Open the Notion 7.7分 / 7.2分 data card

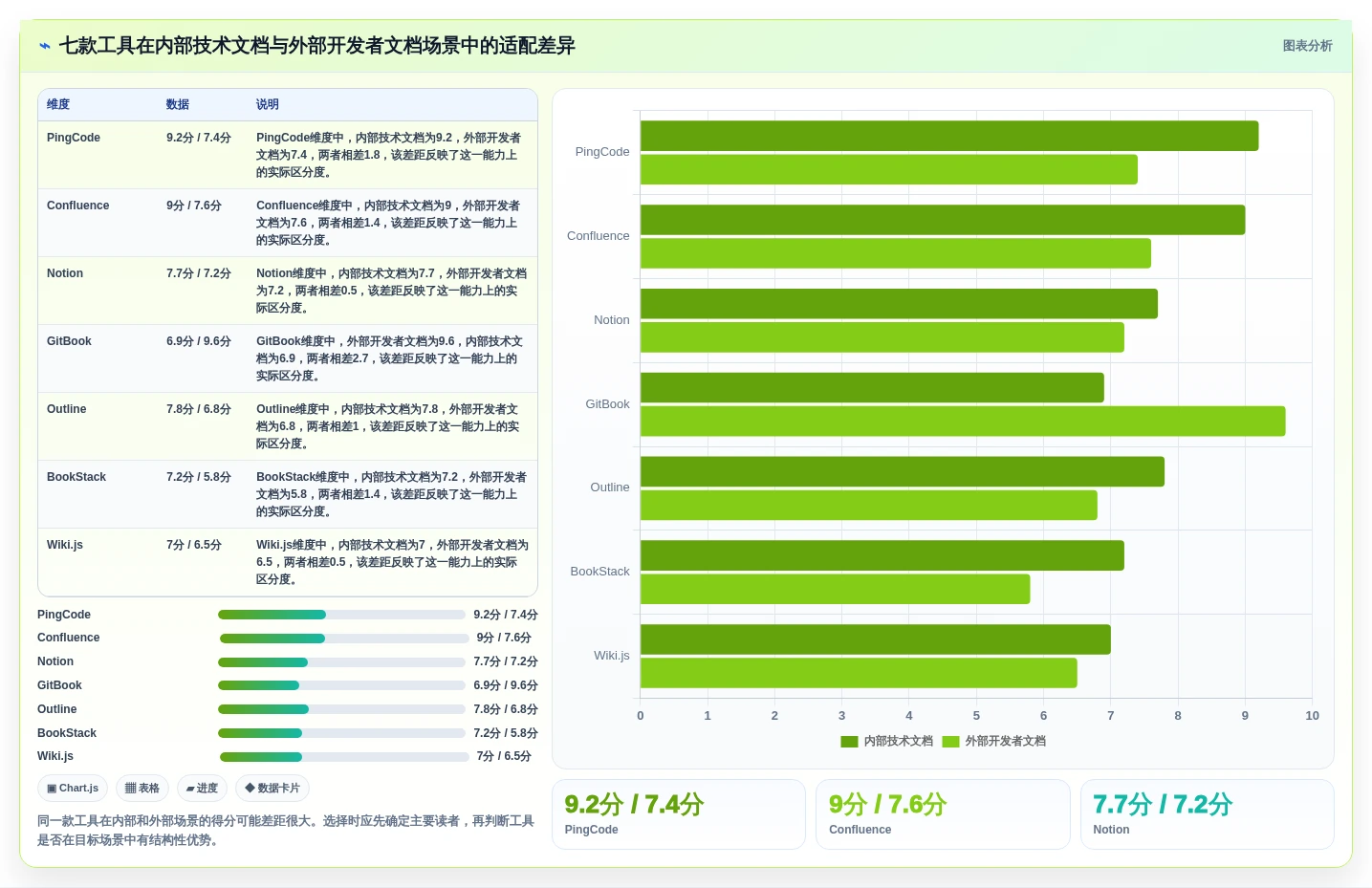[x=1208, y=814]
